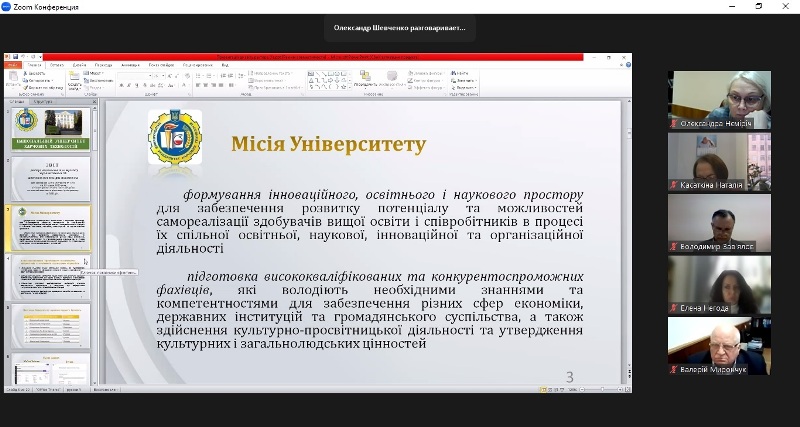Screen dimensions: 800x427
Task: Open the Quick Access Toolbar customize arrow
Action: pyautogui.click(x=40, y=57)
